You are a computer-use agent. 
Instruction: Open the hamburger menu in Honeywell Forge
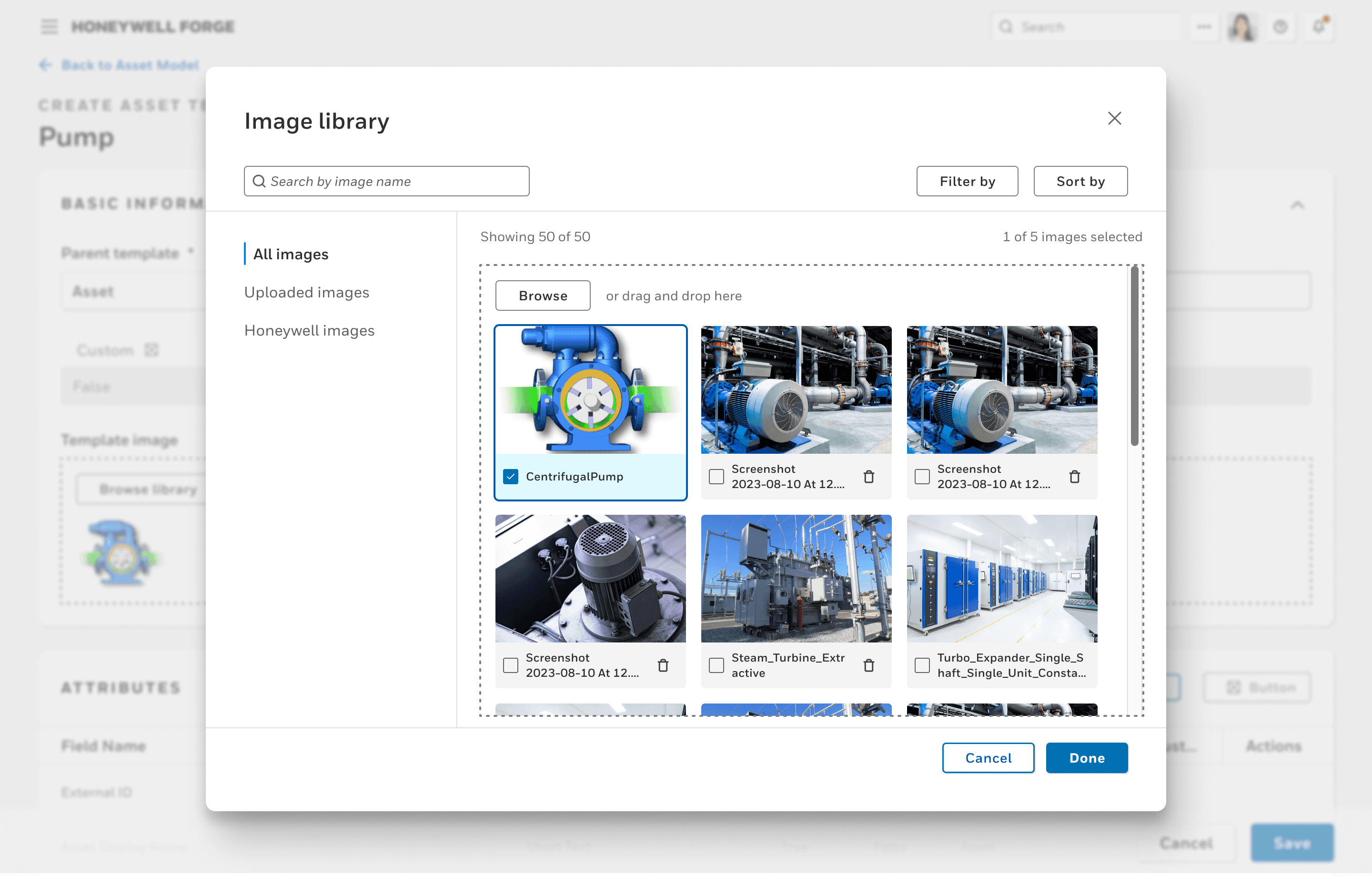pos(50,27)
